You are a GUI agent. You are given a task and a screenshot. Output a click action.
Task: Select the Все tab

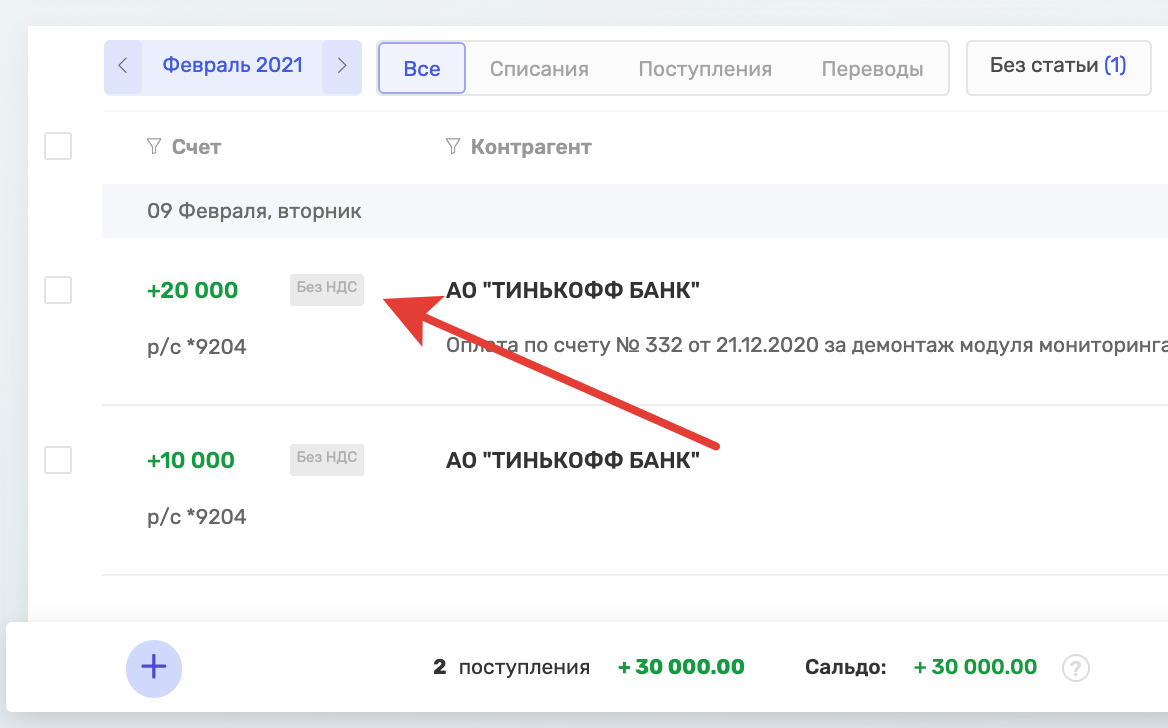point(422,69)
